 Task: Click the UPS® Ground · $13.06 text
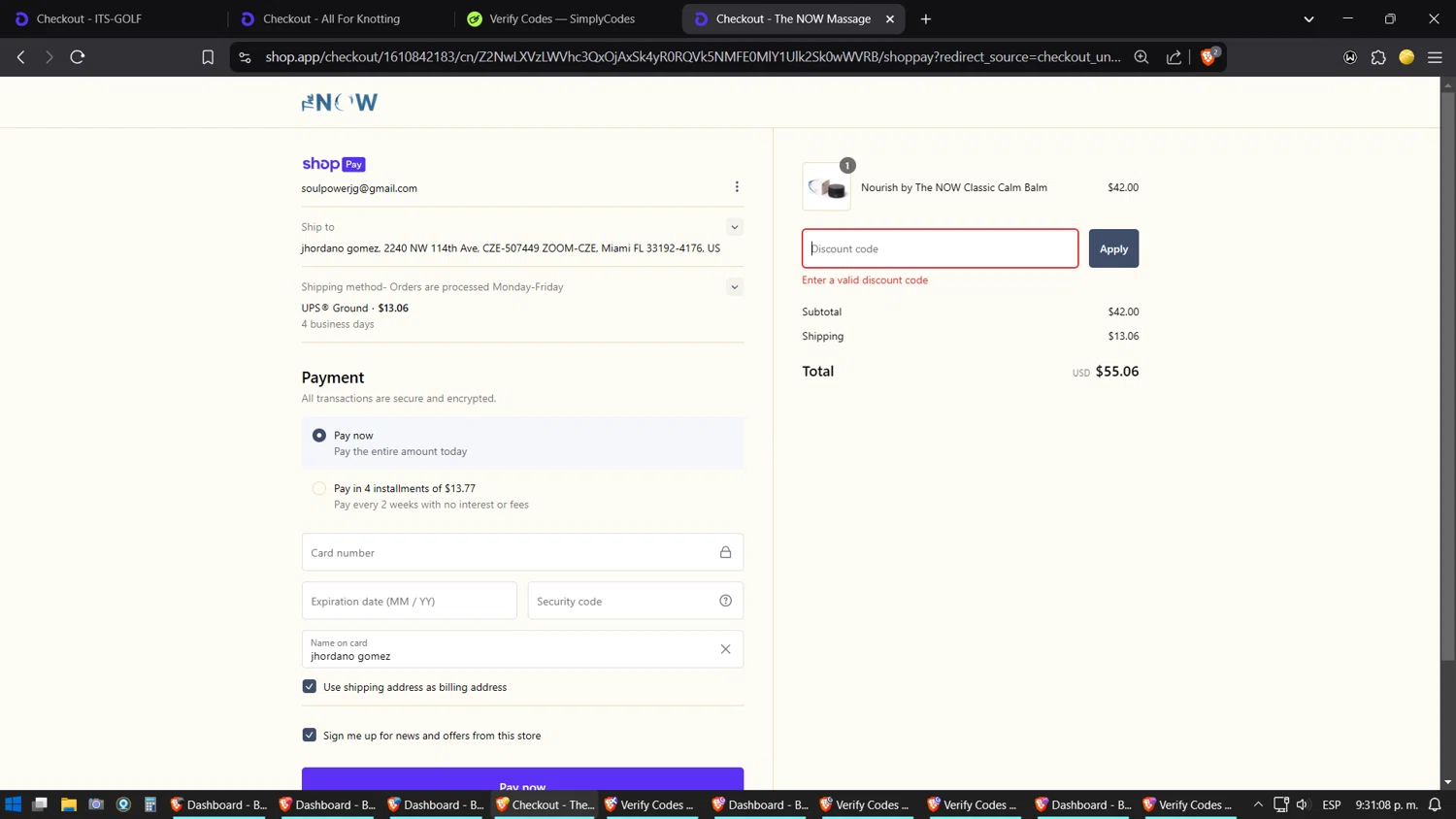click(354, 308)
